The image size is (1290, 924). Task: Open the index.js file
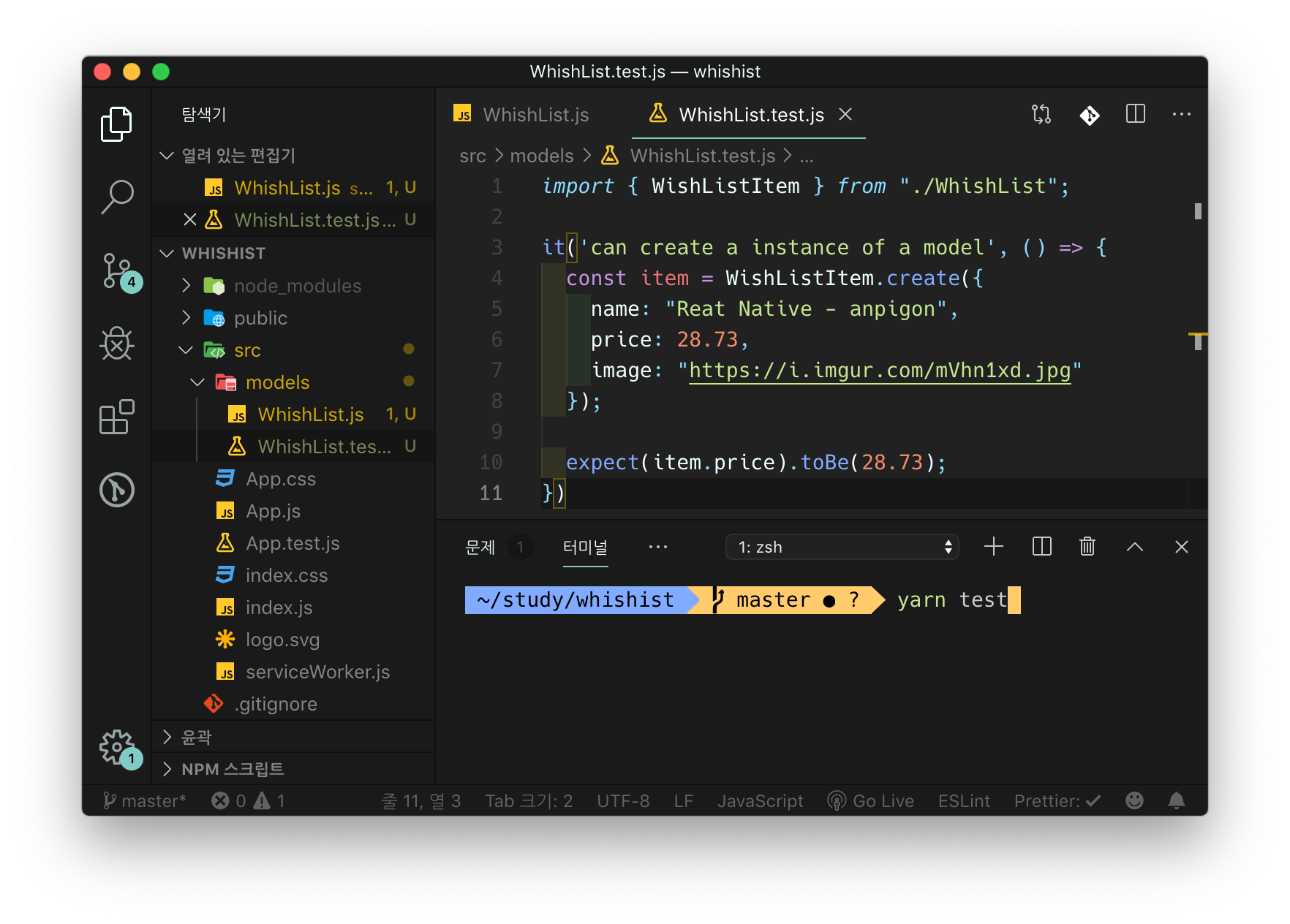293,607
